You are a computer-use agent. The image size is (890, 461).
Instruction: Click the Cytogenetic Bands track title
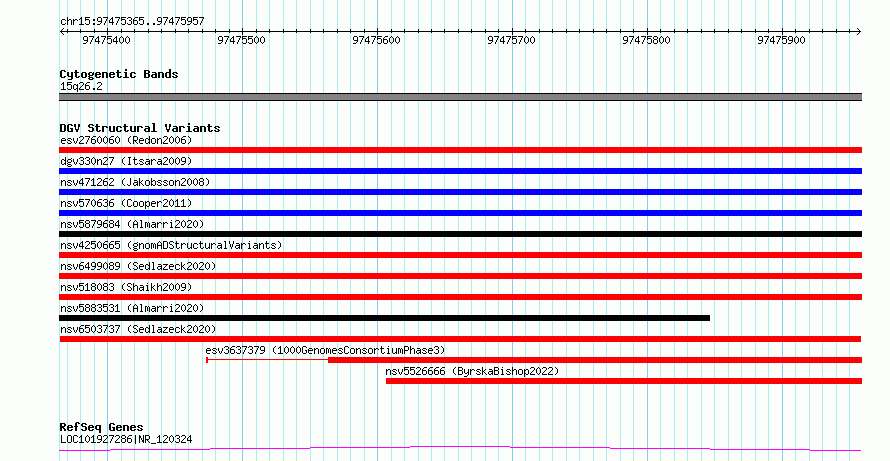pyautogui.click(x=119, y=74)
